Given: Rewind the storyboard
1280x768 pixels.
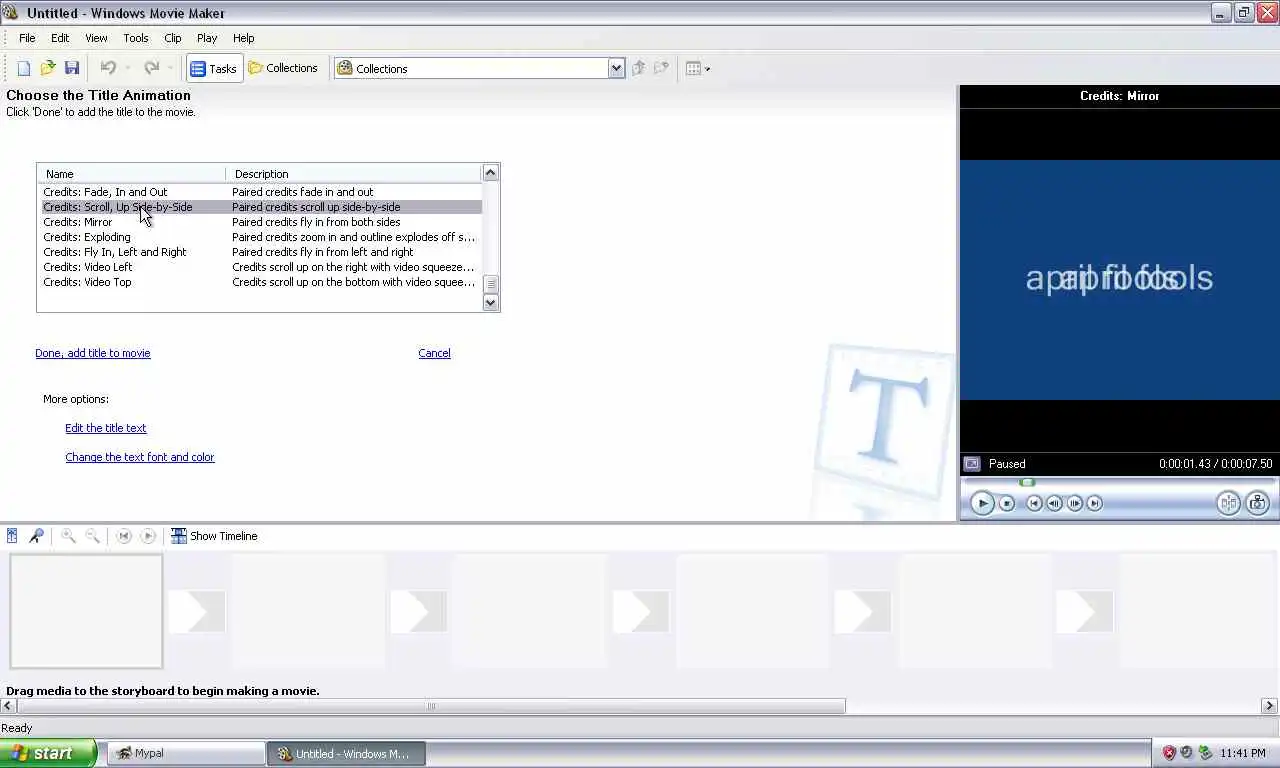Looking at the screenshot, I should (124, 536).
